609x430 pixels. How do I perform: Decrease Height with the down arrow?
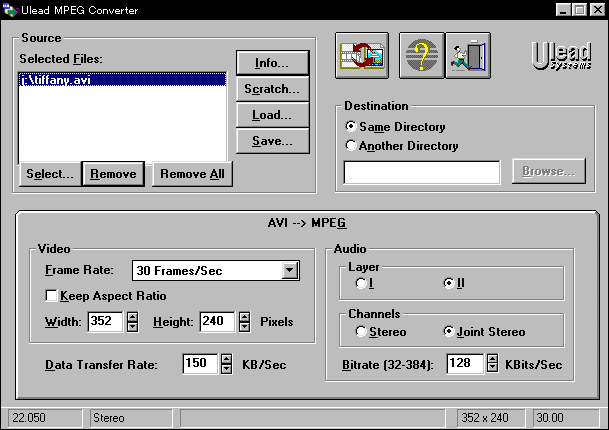(244, 327)
